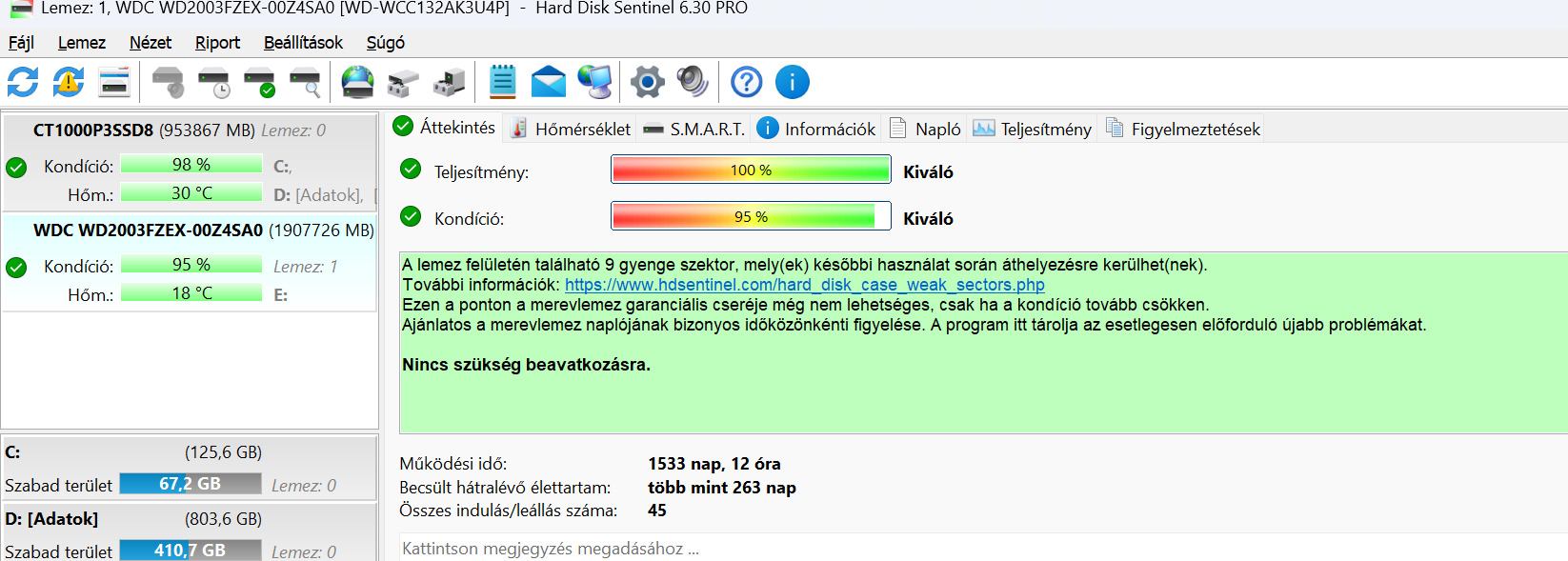Screen dimensions: 1568x561
Task: Click the disk panel window toolbar icon
Action: (x=114, y=82)
